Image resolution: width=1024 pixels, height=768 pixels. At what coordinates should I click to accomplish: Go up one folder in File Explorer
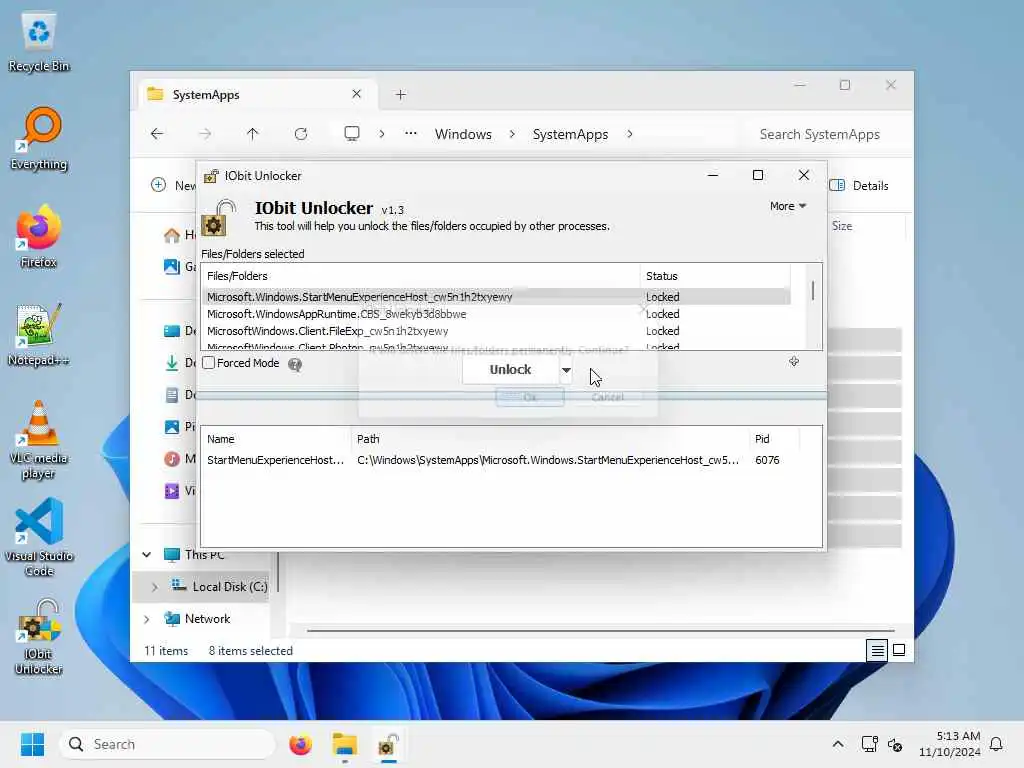coord(253,134)
